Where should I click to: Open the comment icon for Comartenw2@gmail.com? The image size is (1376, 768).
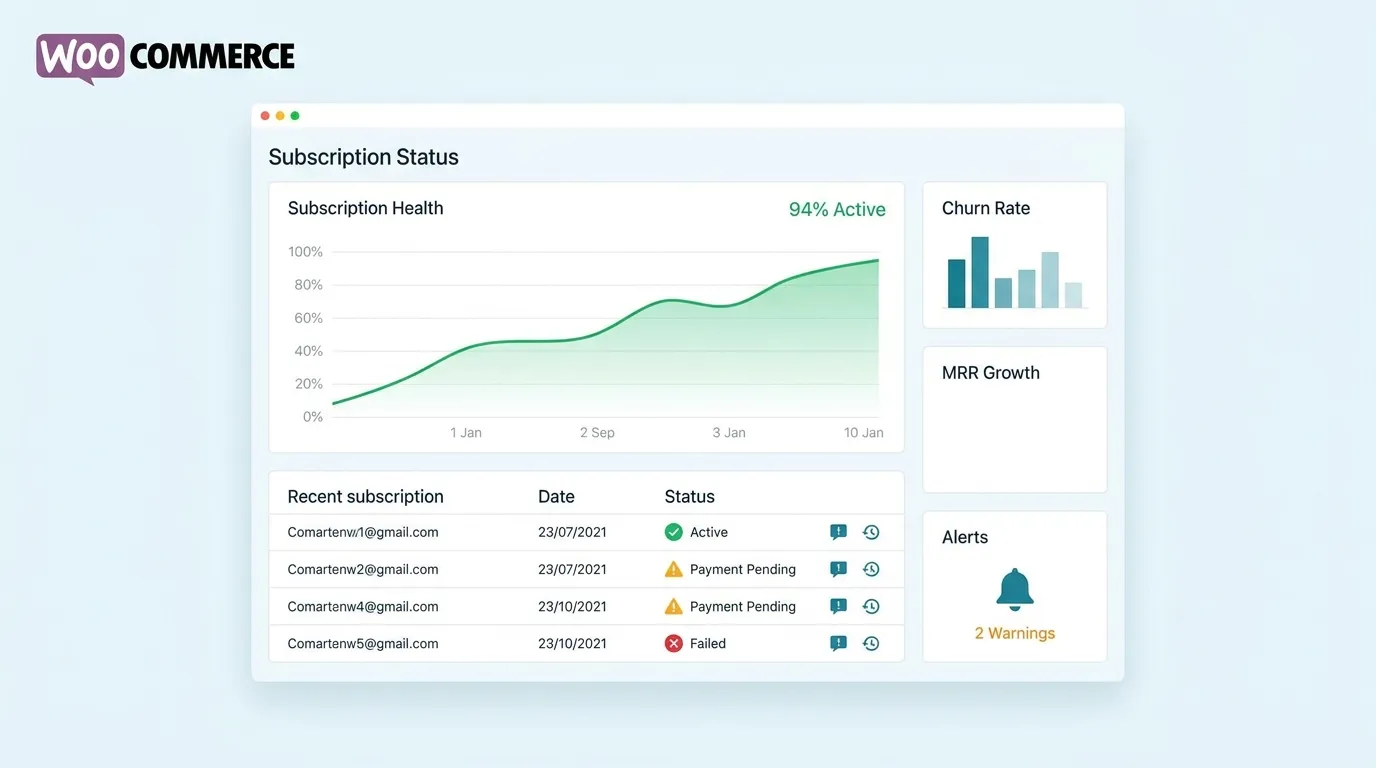[x=838, y=569]
